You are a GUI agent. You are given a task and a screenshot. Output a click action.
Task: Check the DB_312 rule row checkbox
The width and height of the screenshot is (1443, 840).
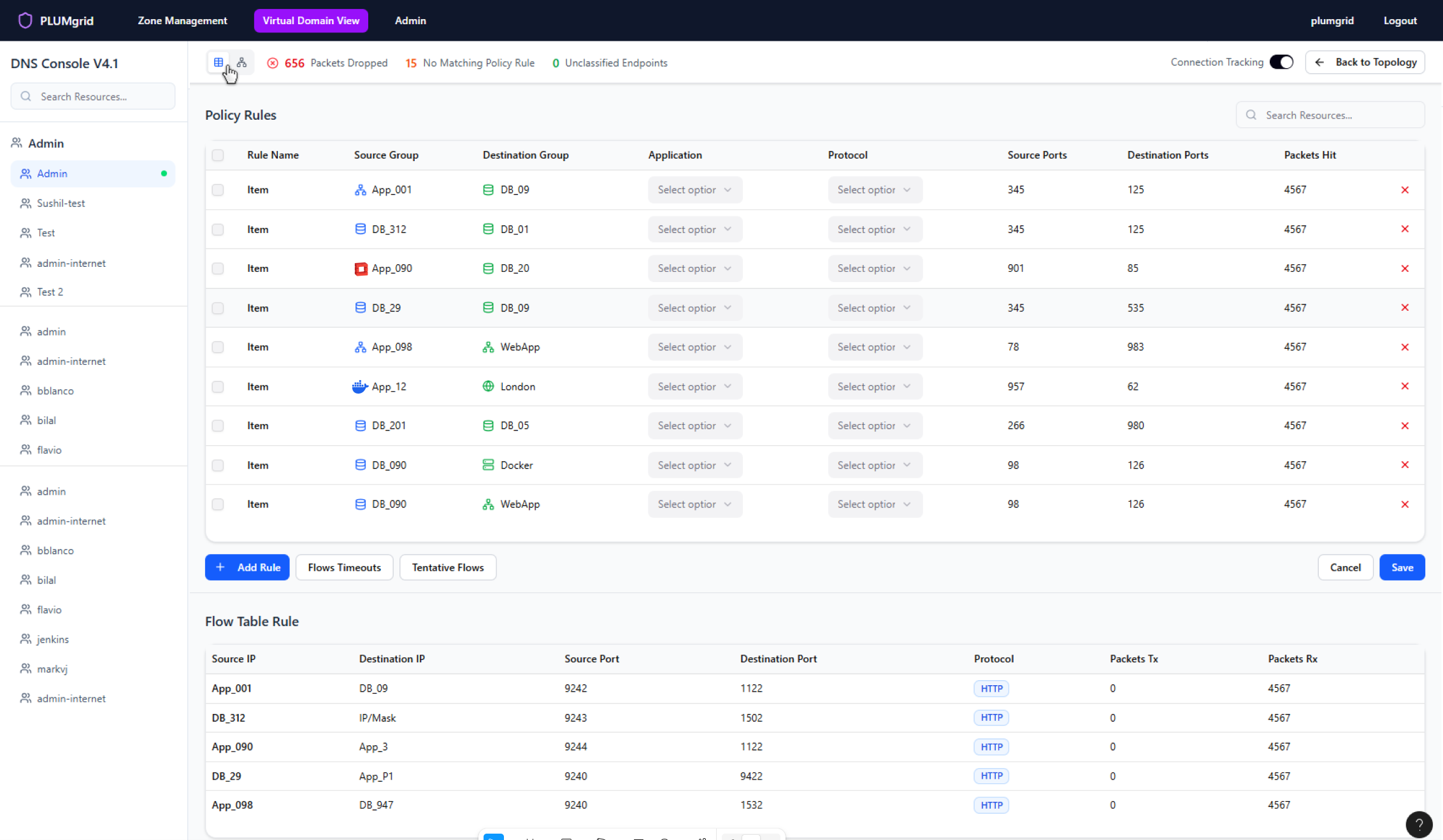[218, 229]
